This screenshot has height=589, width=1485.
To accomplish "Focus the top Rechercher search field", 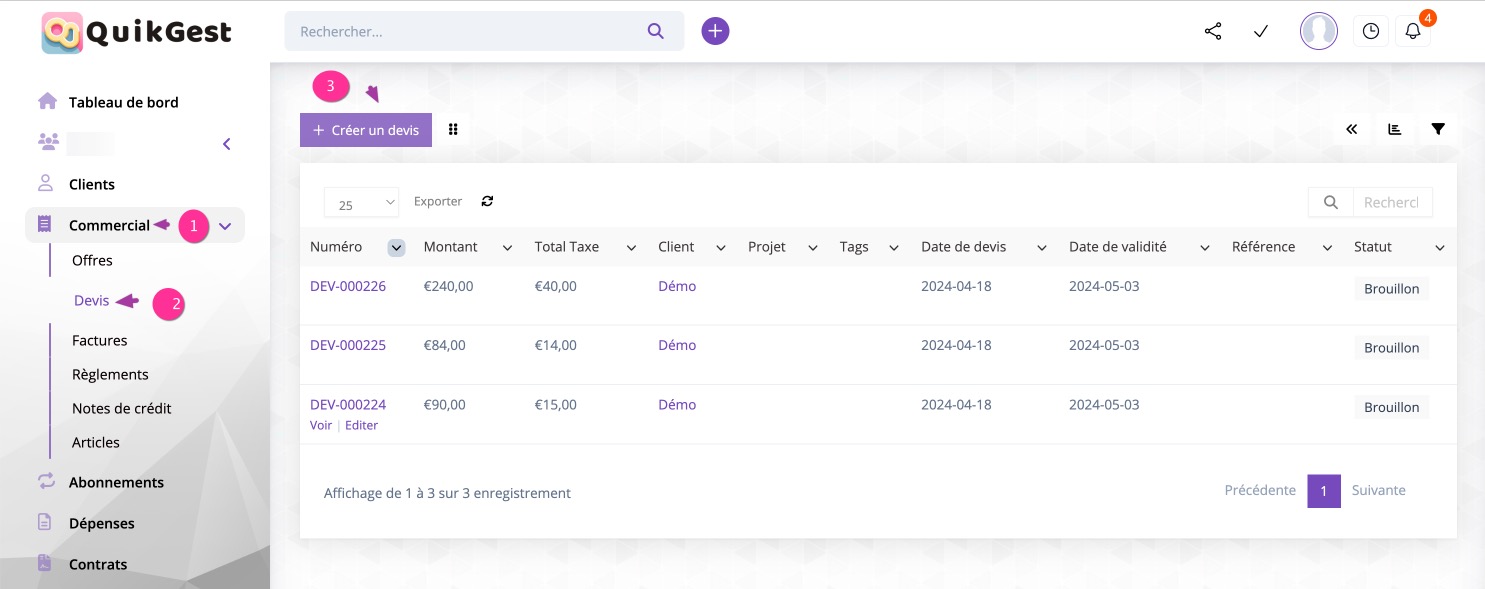I will click(x=470, y=31).
